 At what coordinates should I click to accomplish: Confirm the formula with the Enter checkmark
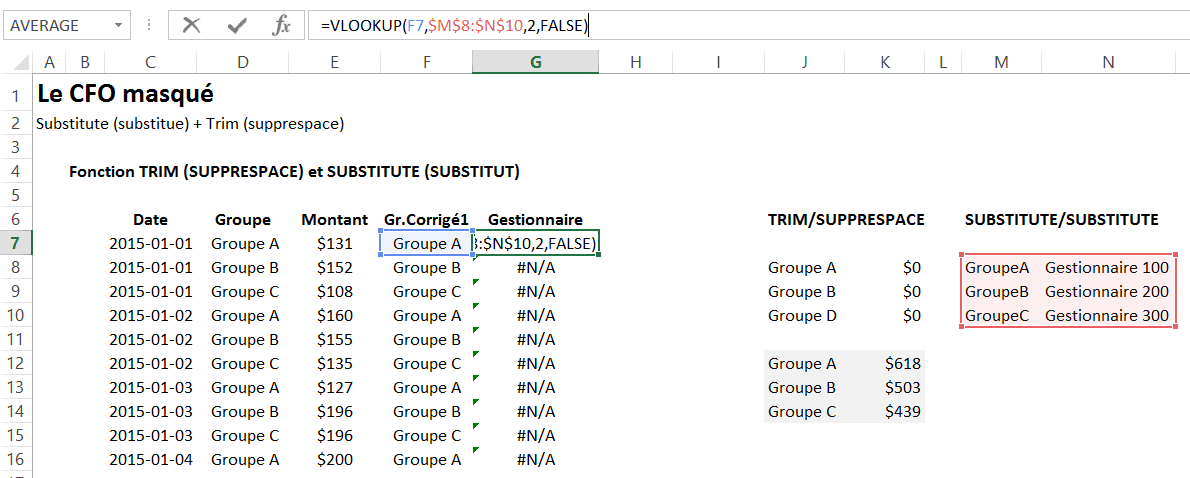(x=237, y=25)
